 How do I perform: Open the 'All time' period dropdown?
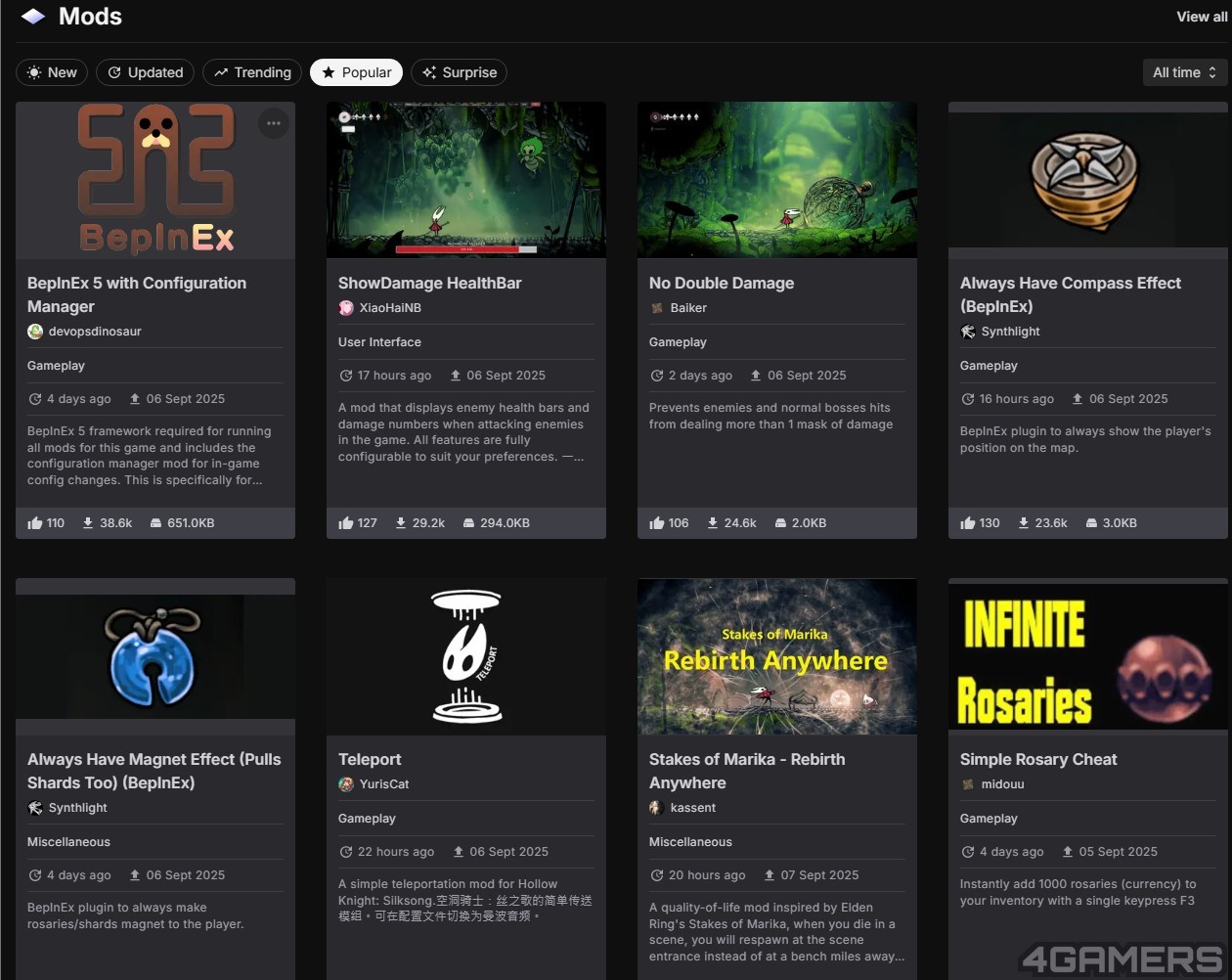[x=1184, y=72]
